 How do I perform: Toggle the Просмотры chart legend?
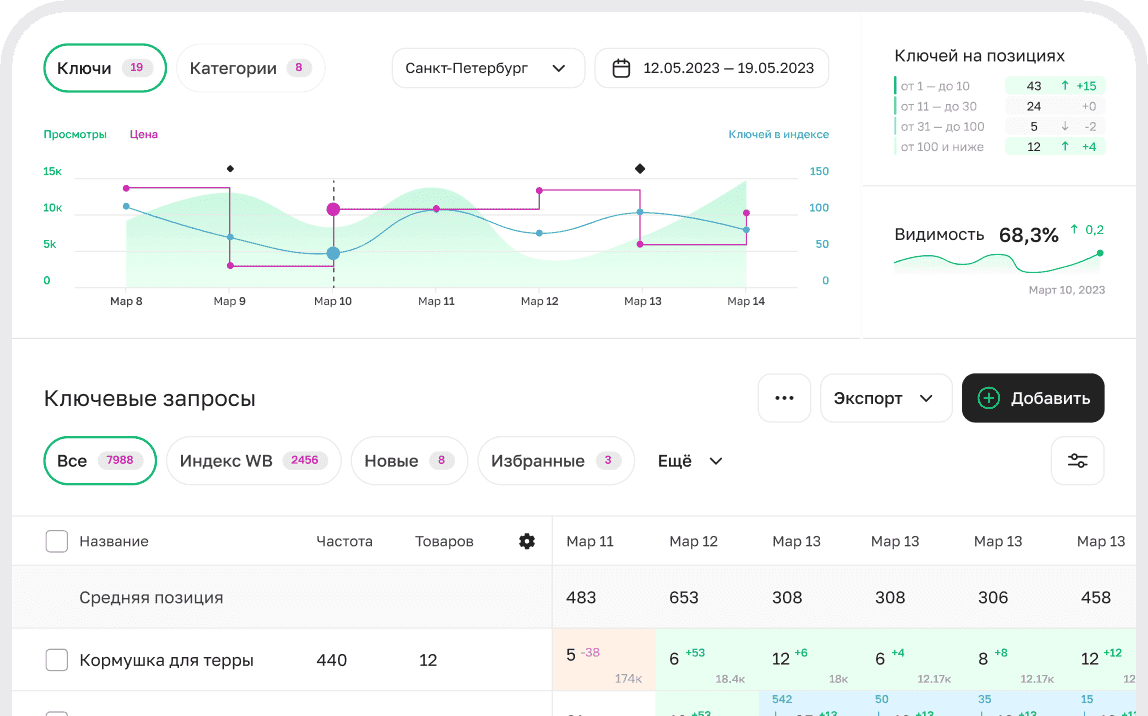click(75, 134)
